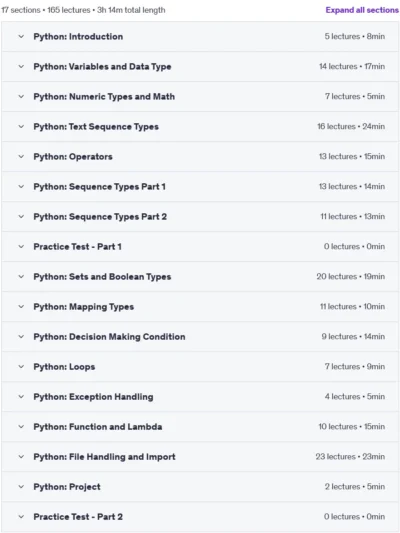Expand the Python: Project chevron
The width and height of the screenshot is (400, 533).
tap(21, 487)
